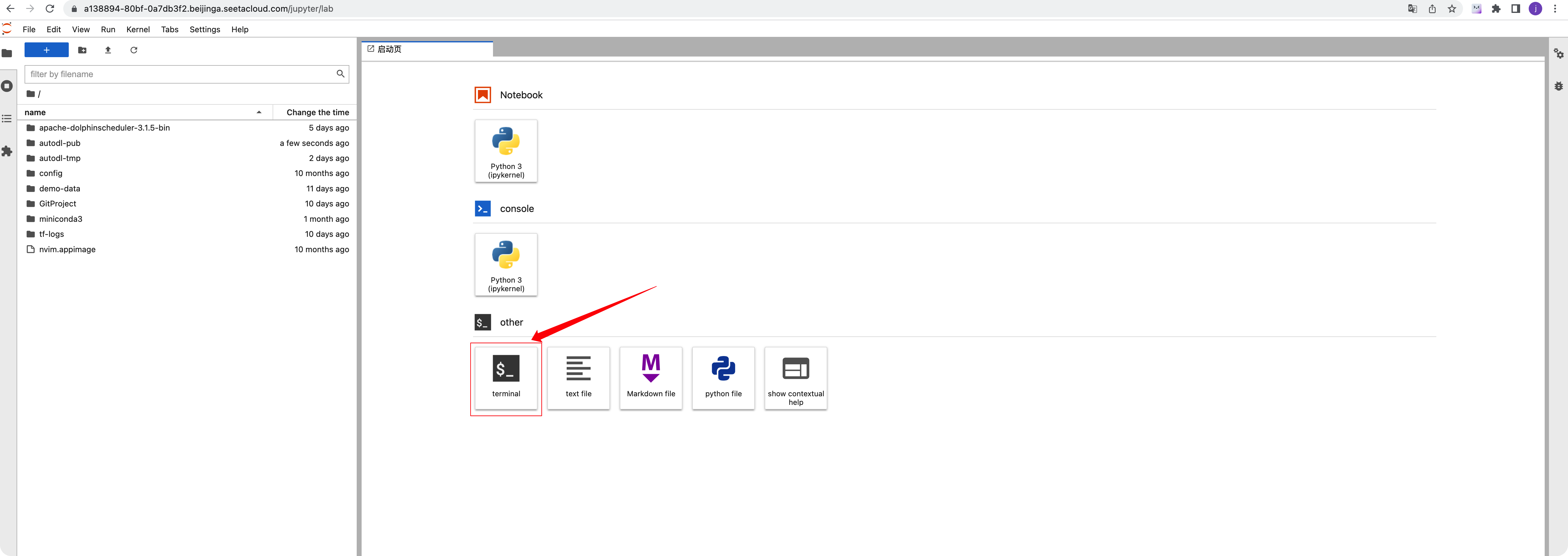Open the terminal launcher card
The image size is (1568, 556).
[506, 378]
